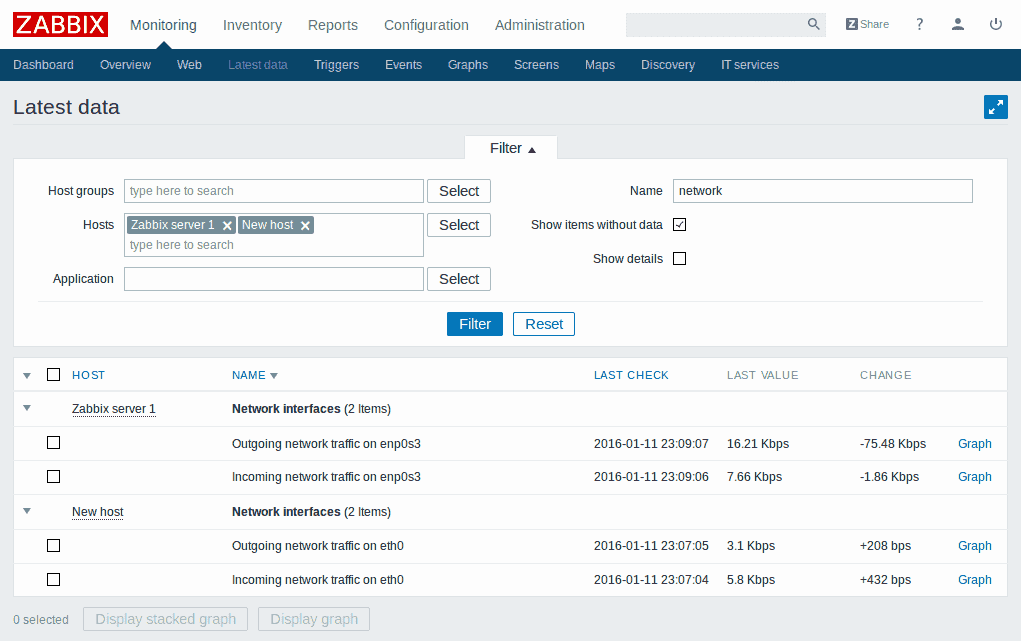Collapse the Zabbix server 1 group
This screenshot has width=1021, height=641.
(x=27, y=409)
